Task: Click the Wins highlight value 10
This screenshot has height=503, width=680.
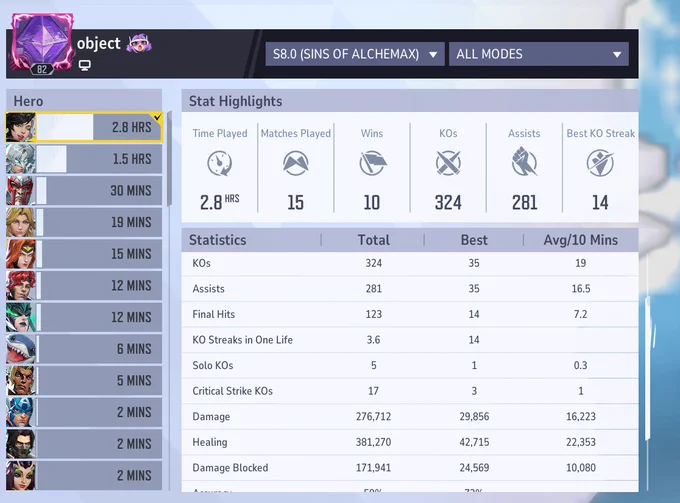Action: (372, 203)
